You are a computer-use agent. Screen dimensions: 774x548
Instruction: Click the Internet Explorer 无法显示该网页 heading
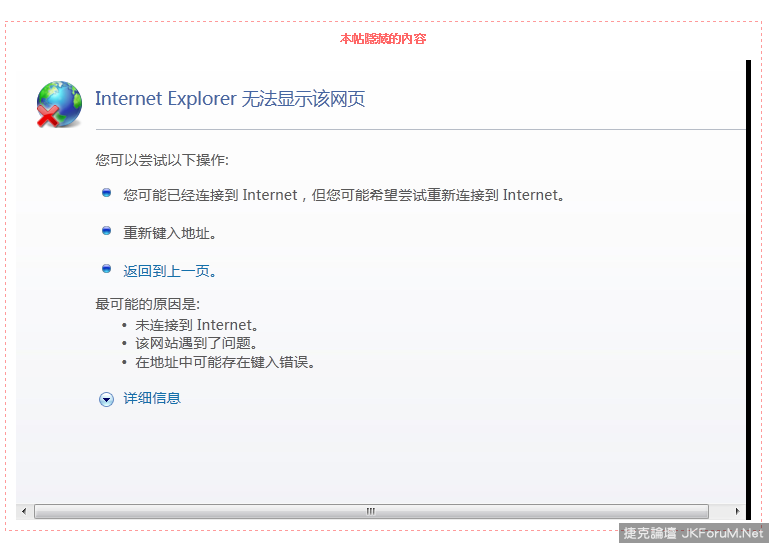230,99
